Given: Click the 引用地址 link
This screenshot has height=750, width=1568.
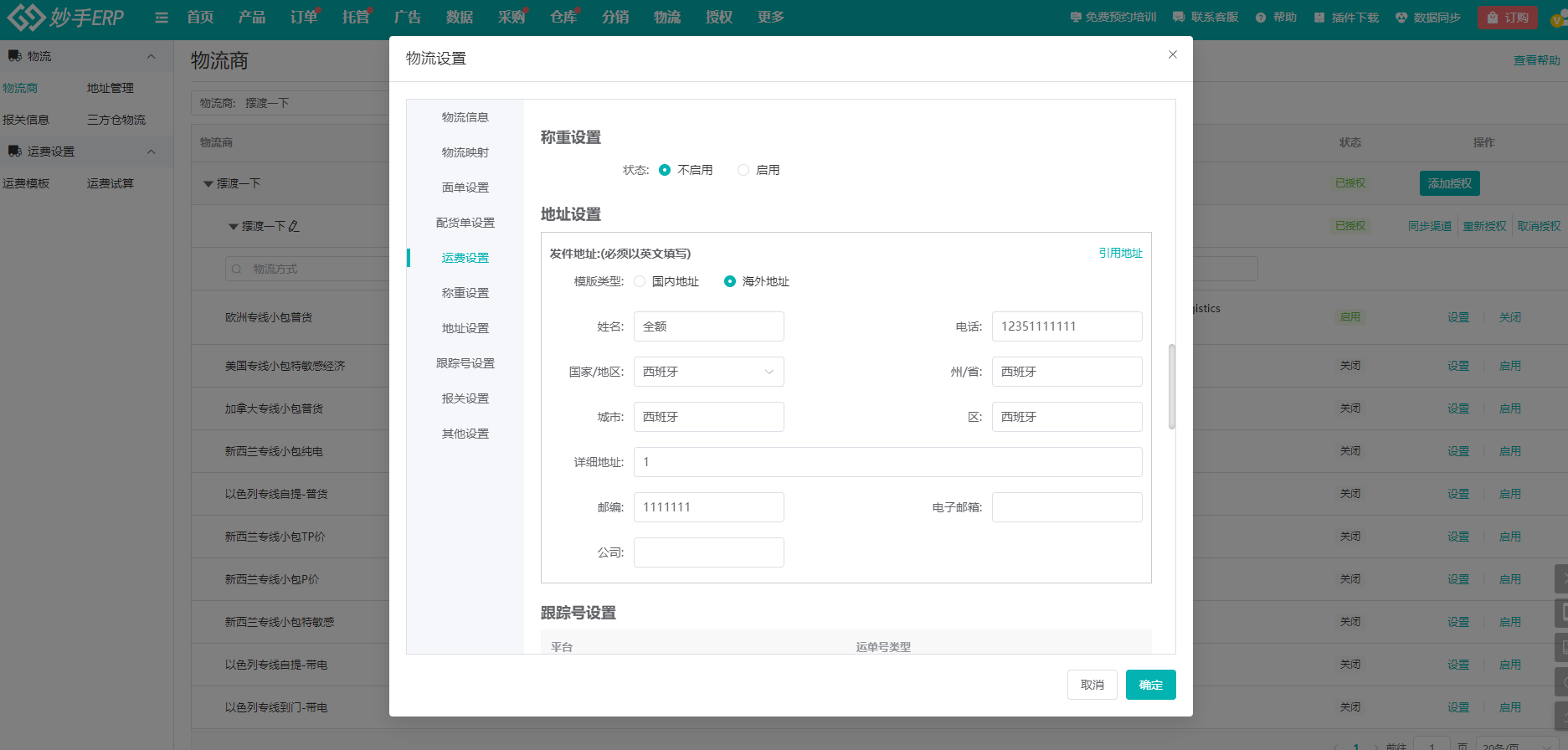Looking at the screenshot, I should [x=1120, y=253].
